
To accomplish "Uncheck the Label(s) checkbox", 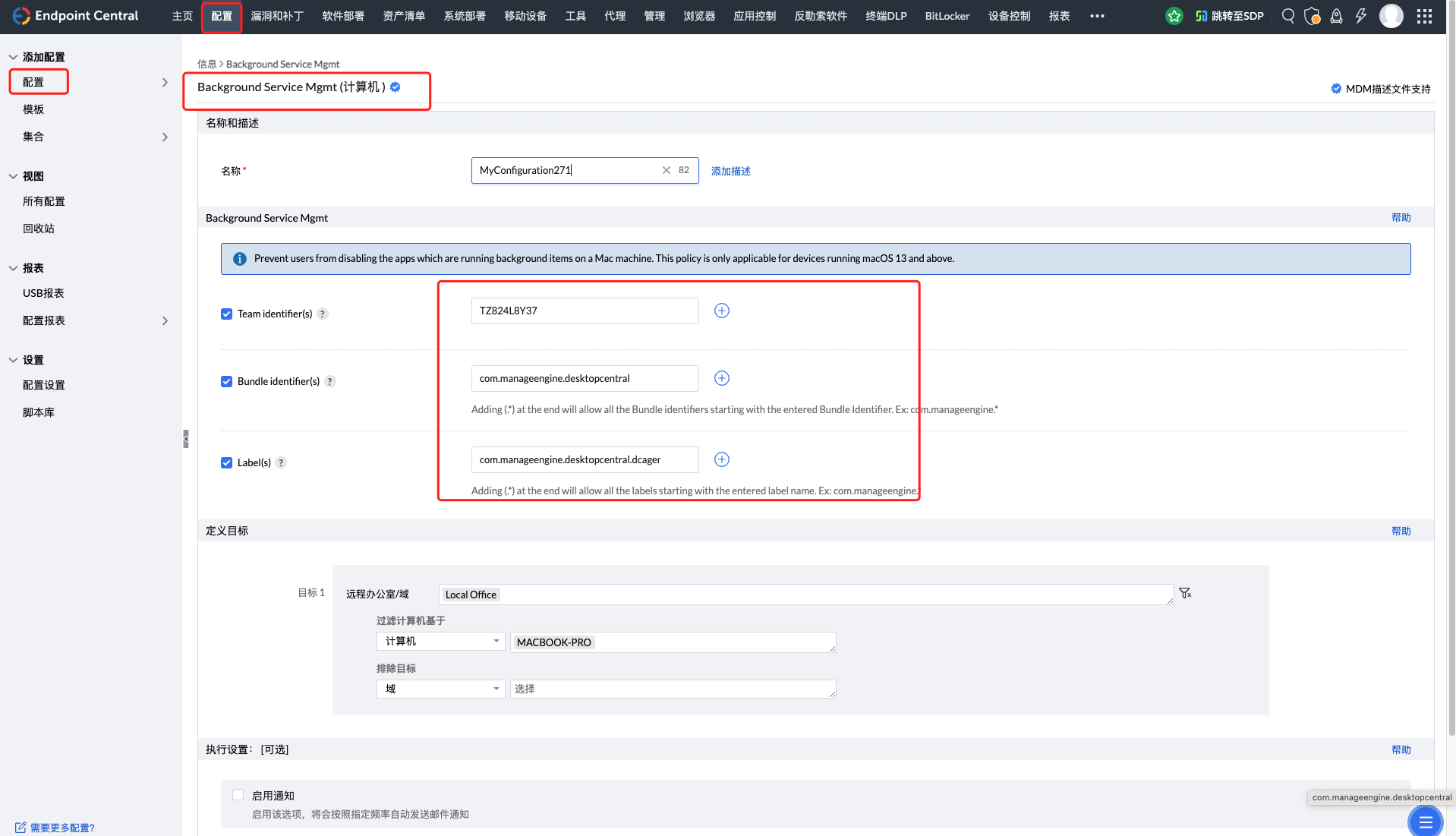I will point(226,462).
